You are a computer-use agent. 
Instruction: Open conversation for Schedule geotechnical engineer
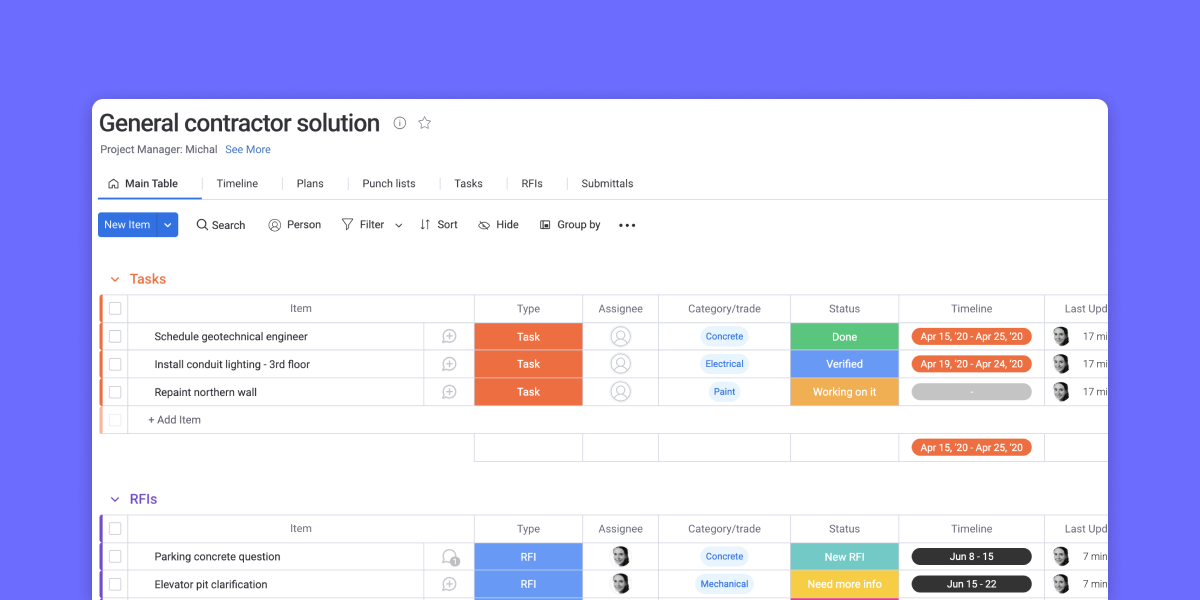(449, 337)
